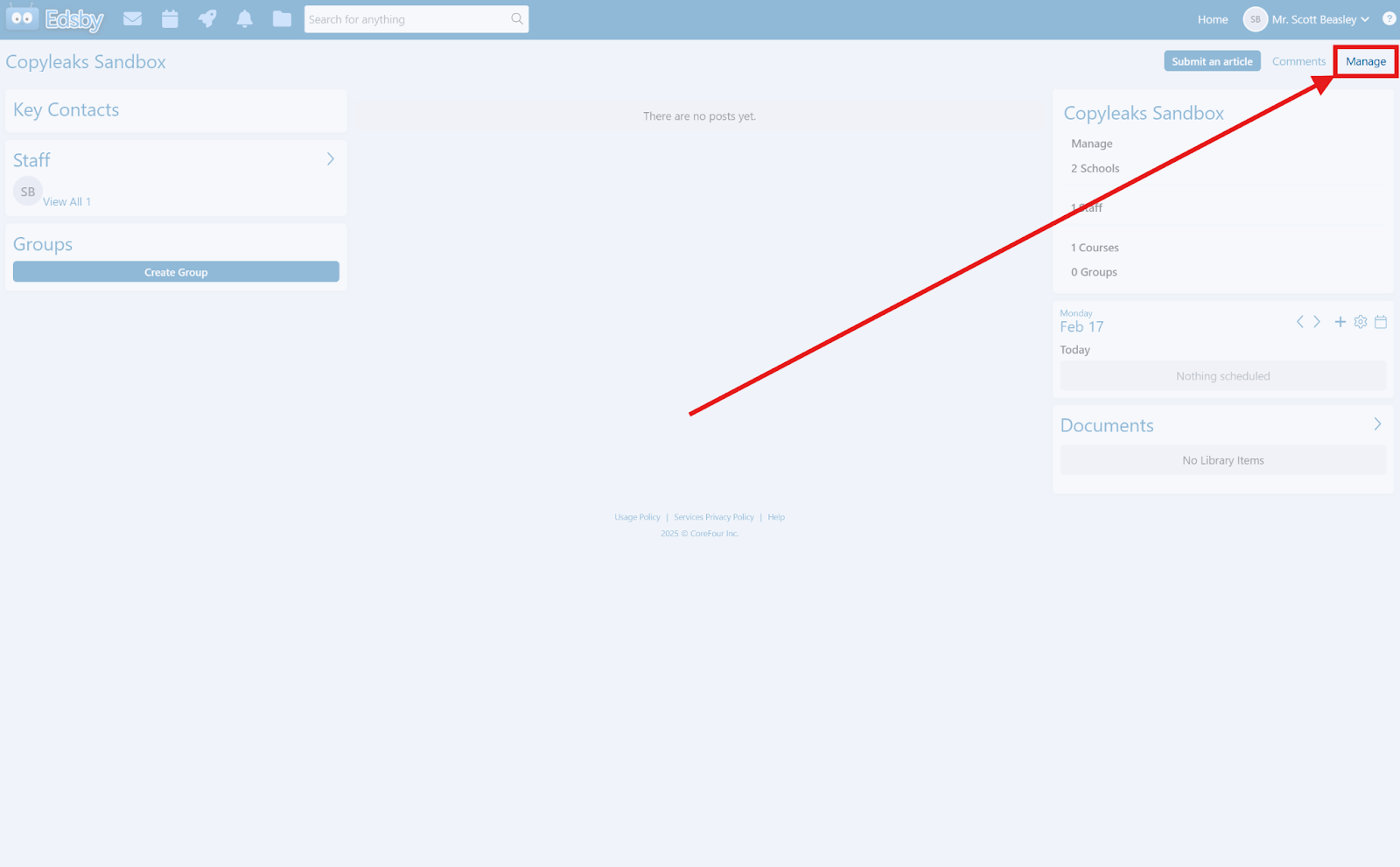Viewport: 1400px width, 867px height.
Task: Click the search magnifier icon
Action: pos(517,18)
